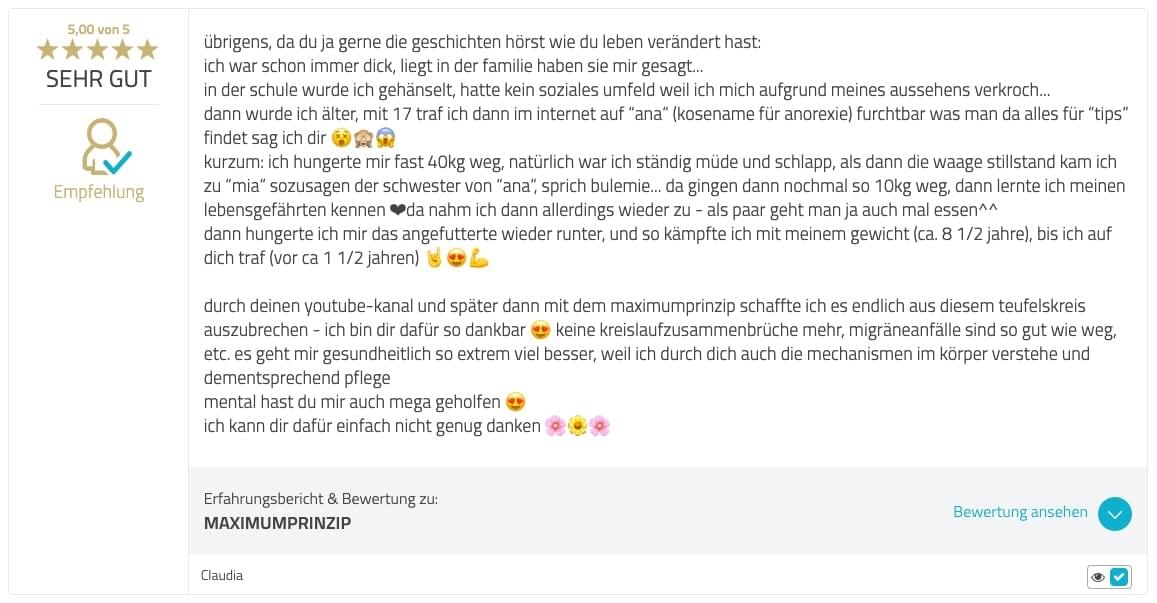The width and height of the screenshot is (1157, 603).
Task: Click the black heart emoji after 'kennen'
Action: 397,210
